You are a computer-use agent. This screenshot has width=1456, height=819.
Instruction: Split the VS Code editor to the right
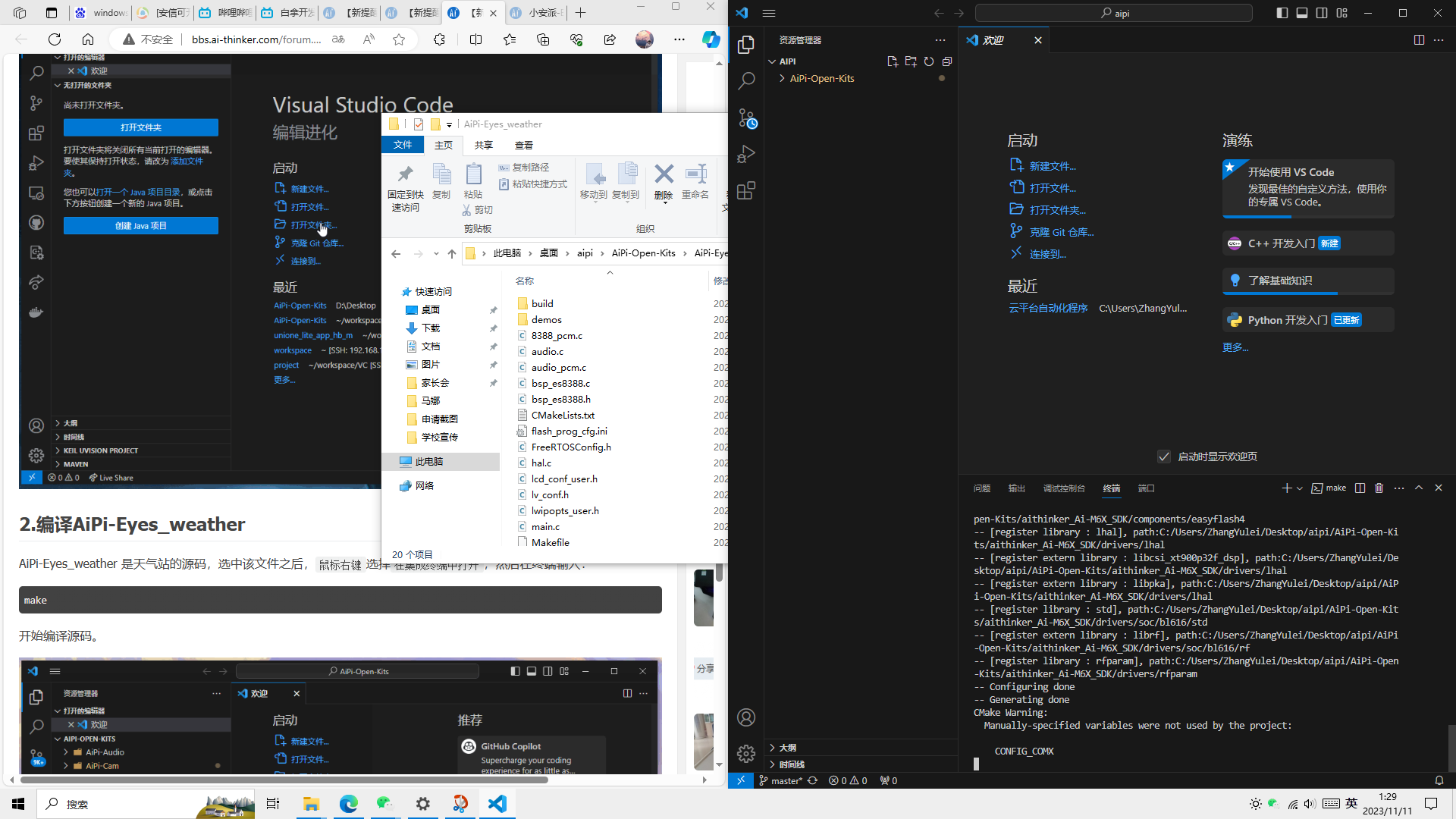point(1419,39)
